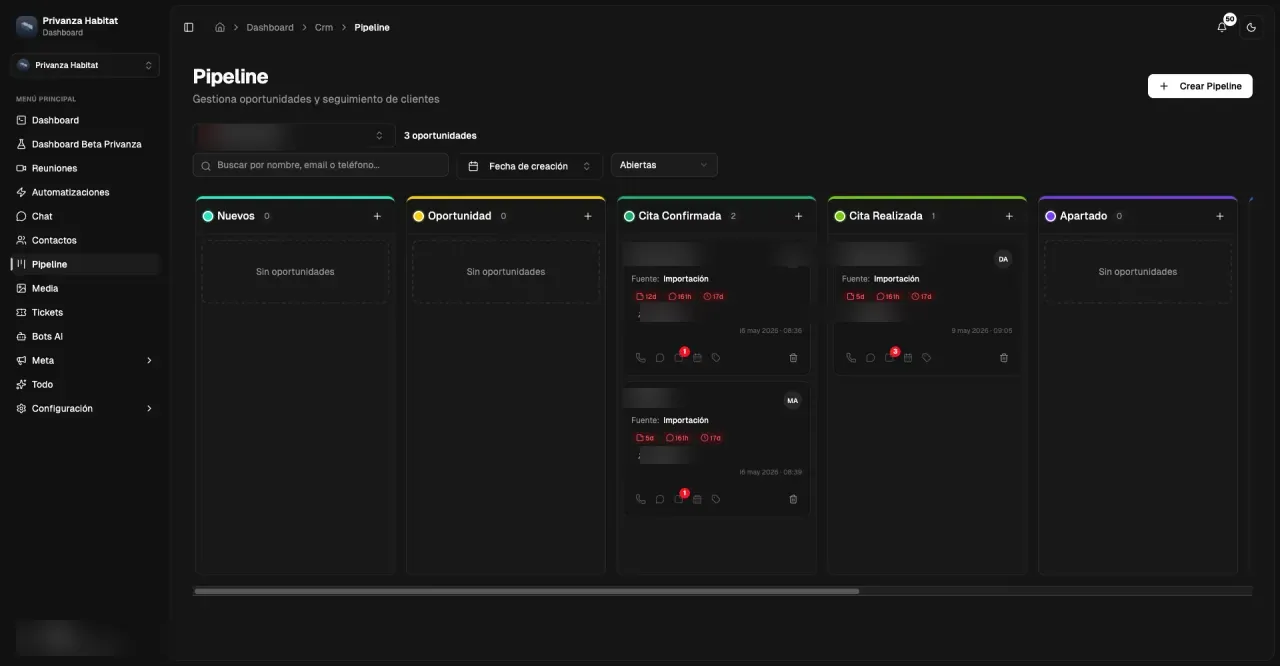Open Tickets in sidebar

[85, 312]
